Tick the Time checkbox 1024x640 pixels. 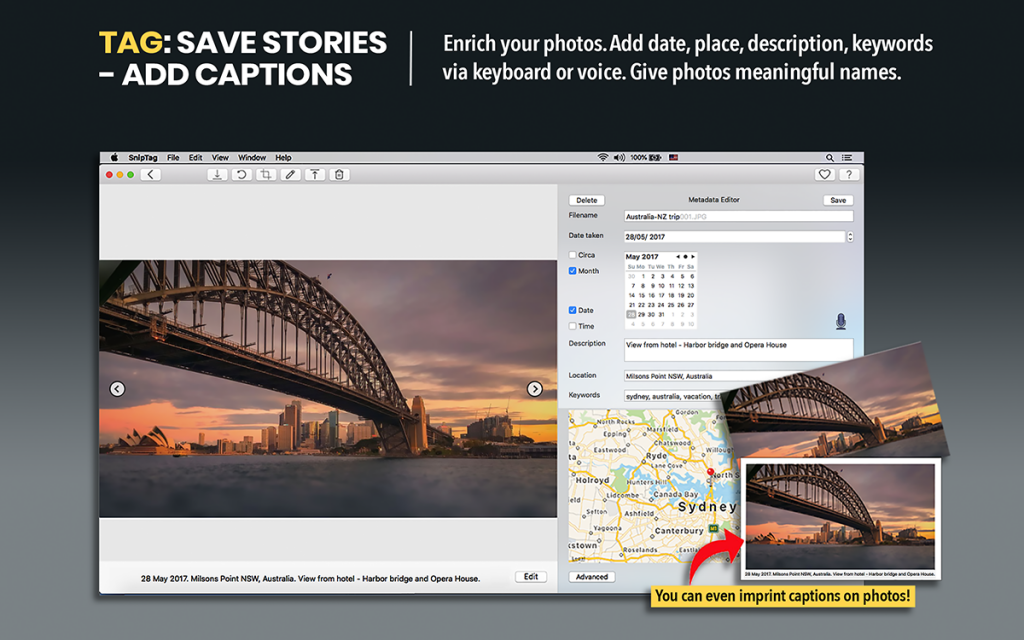pyautogui.click(x=572, y=326)
